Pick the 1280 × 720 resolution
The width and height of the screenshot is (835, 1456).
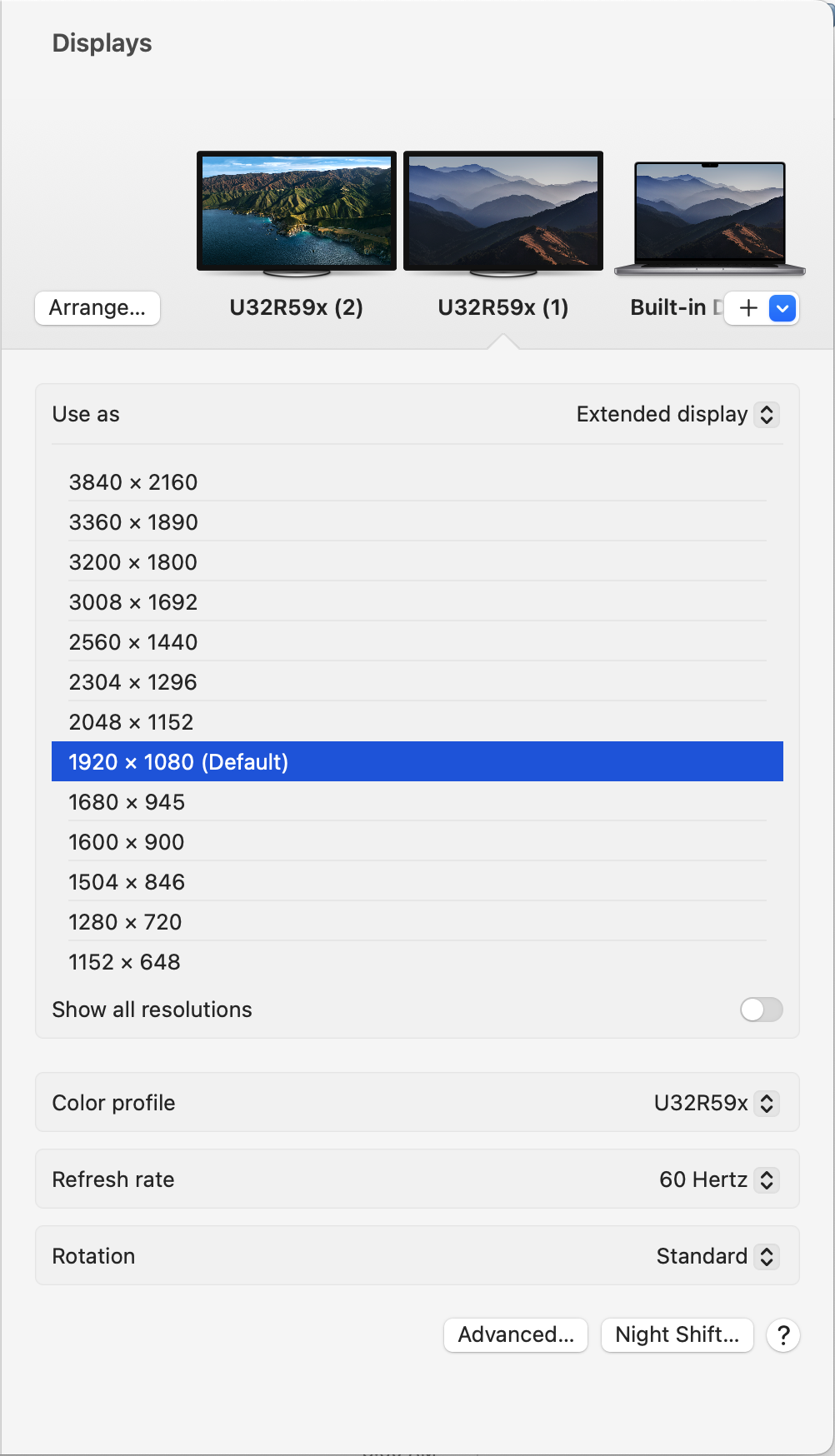125,922
